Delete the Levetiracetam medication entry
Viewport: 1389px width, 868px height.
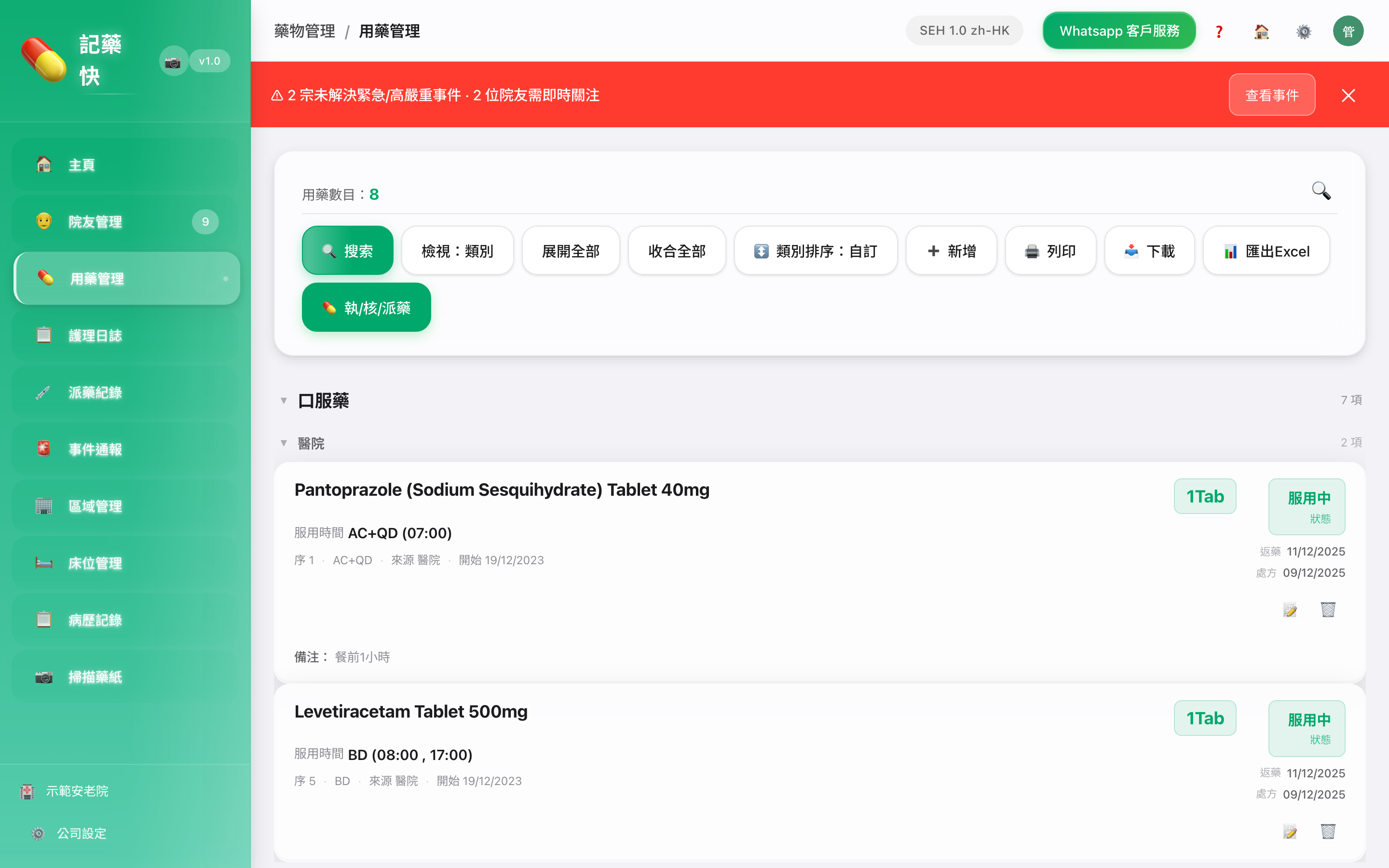coord(1328,831)
